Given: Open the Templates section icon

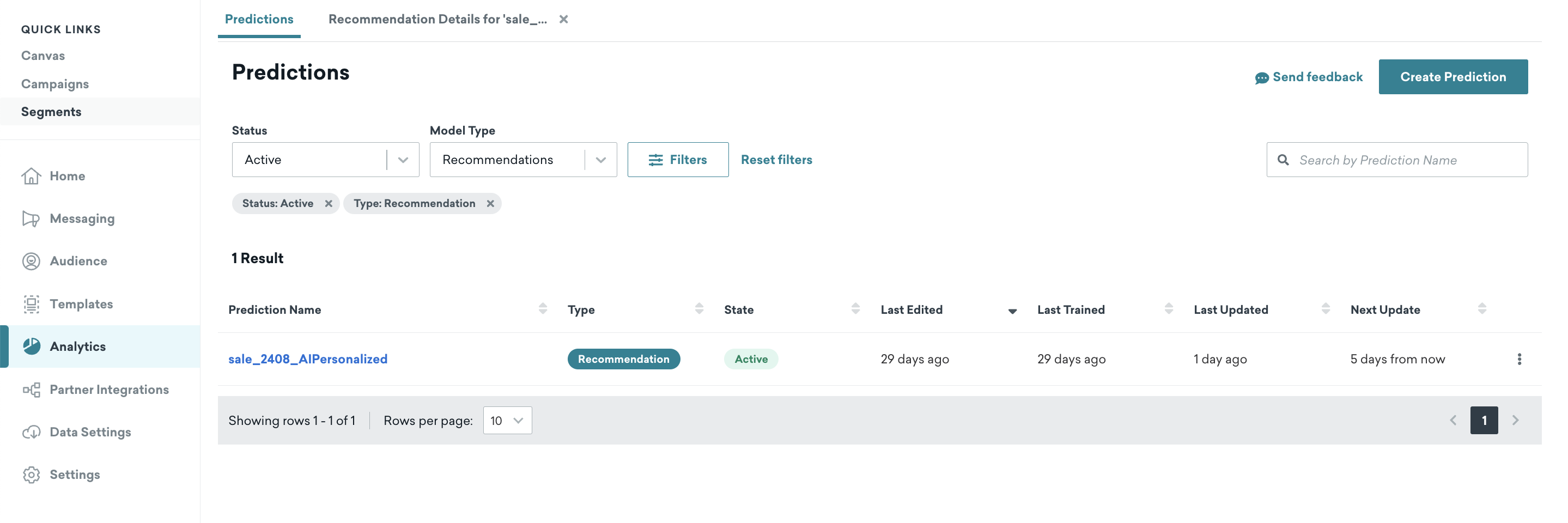Looking at the screenshot, I should [x=31, y=304].
